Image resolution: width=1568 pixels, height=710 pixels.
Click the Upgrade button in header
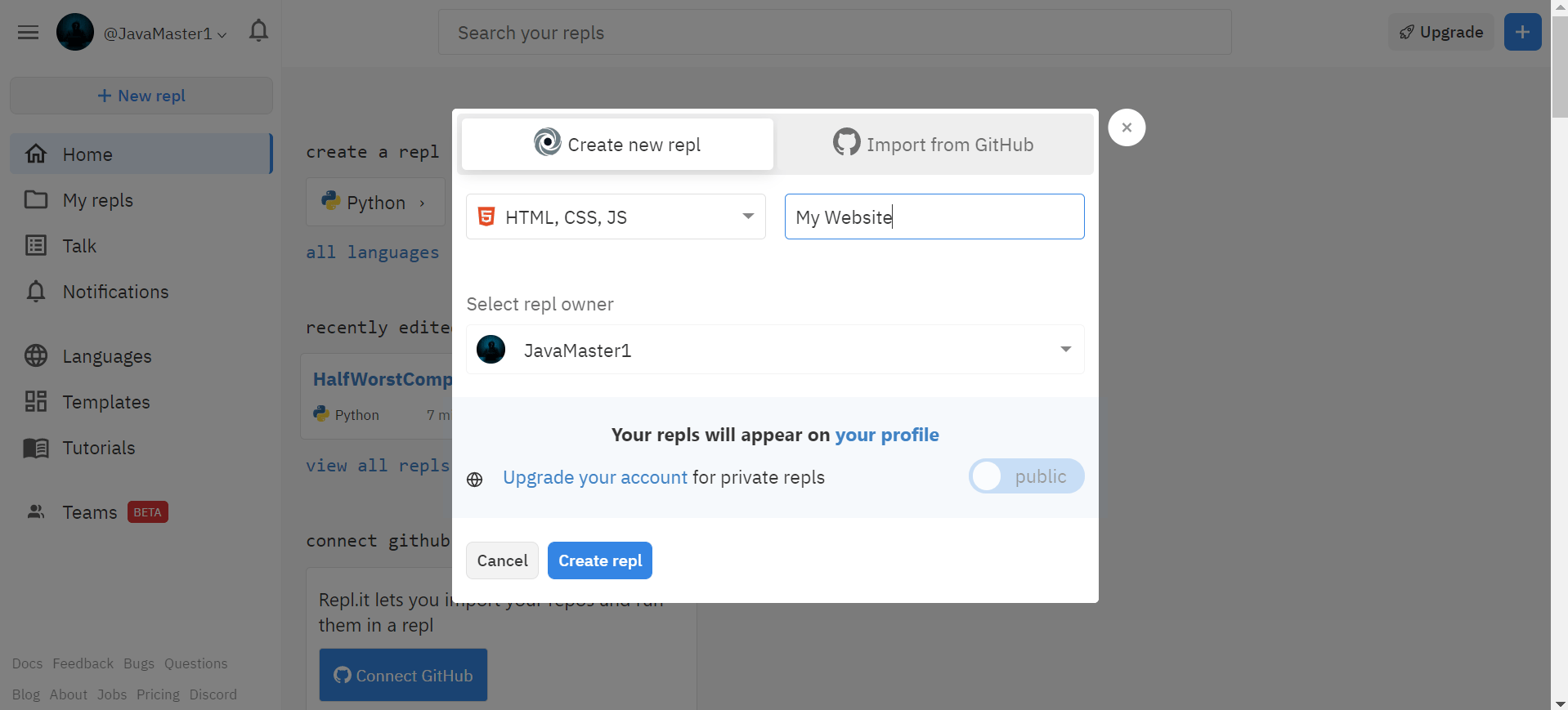click(1440, 32)
